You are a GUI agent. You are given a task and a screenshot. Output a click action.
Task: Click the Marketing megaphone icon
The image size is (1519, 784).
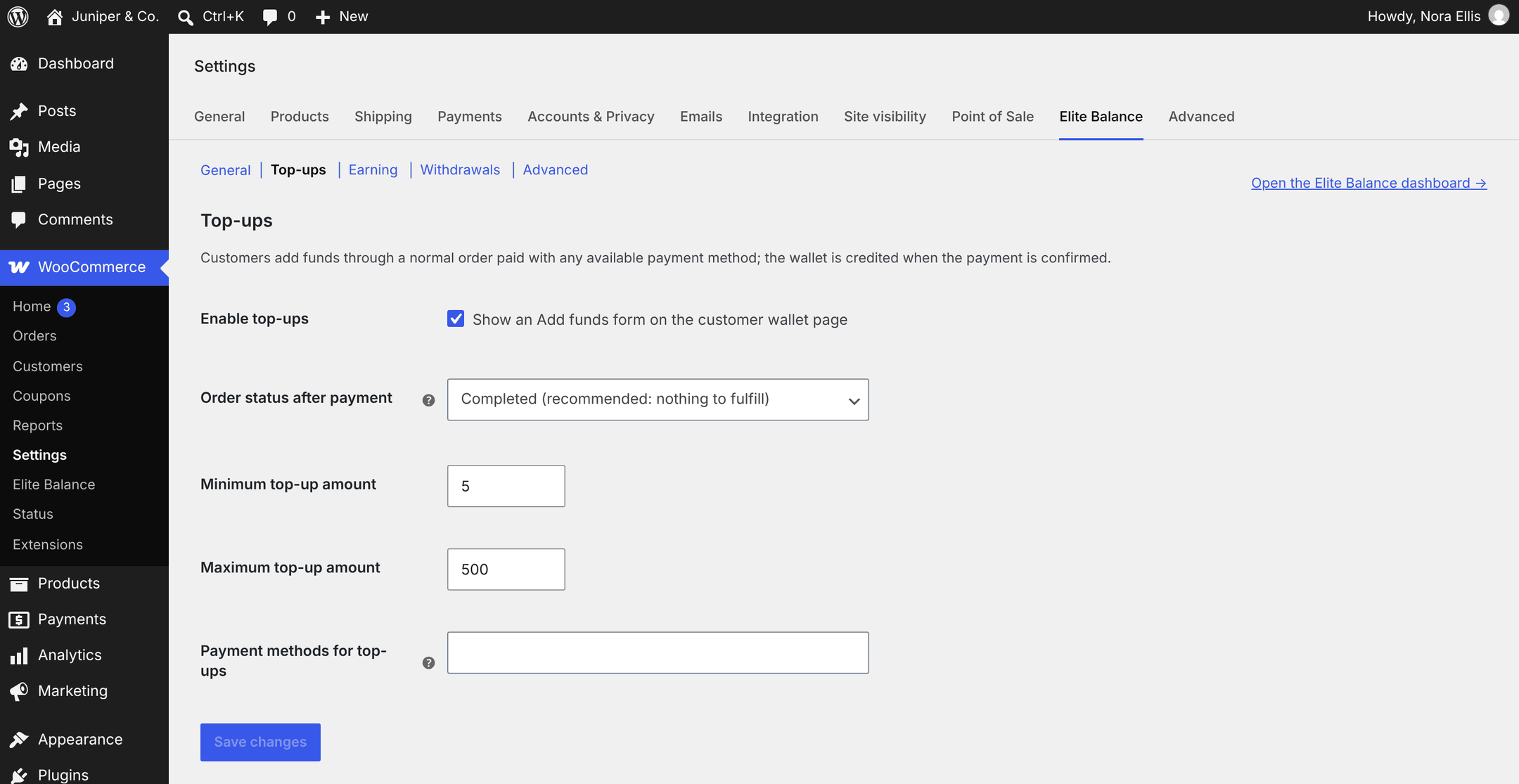coord(19,691)
